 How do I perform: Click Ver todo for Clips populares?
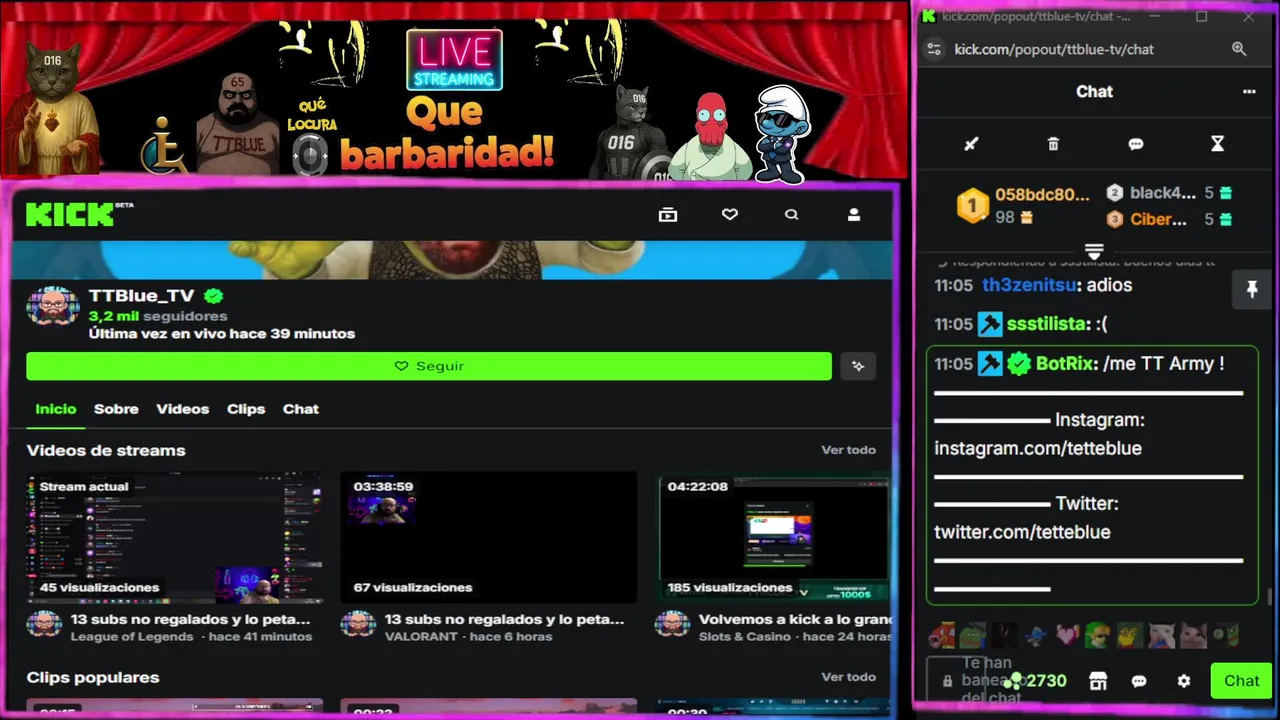849,677
